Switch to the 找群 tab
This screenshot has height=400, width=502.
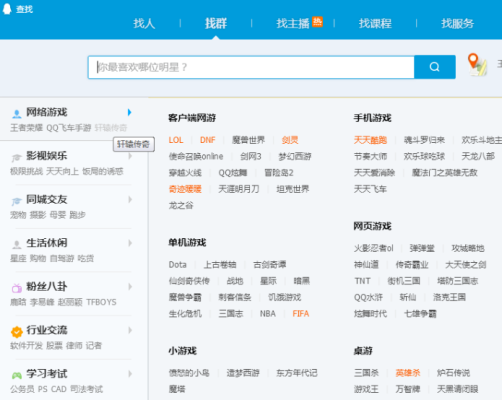pyautogui.click(x=216, y=23)
